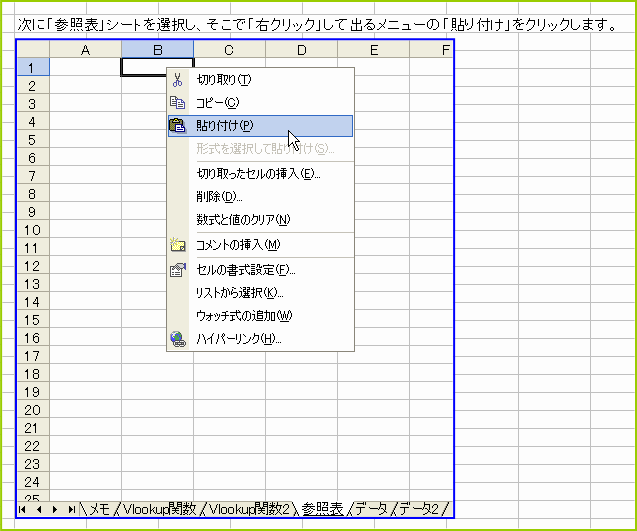Open the Vlookup関数2 sheet tab

[249, 509]
